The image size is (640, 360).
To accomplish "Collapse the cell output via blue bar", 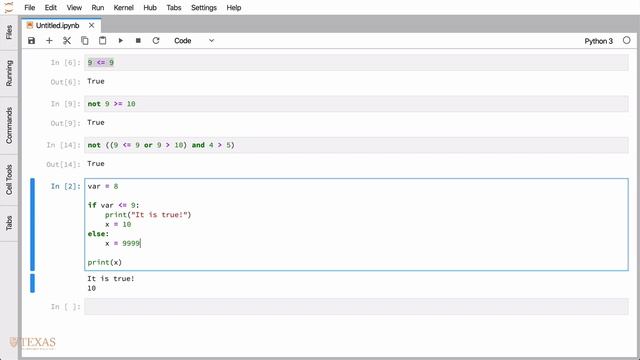I will pos(32,283).
